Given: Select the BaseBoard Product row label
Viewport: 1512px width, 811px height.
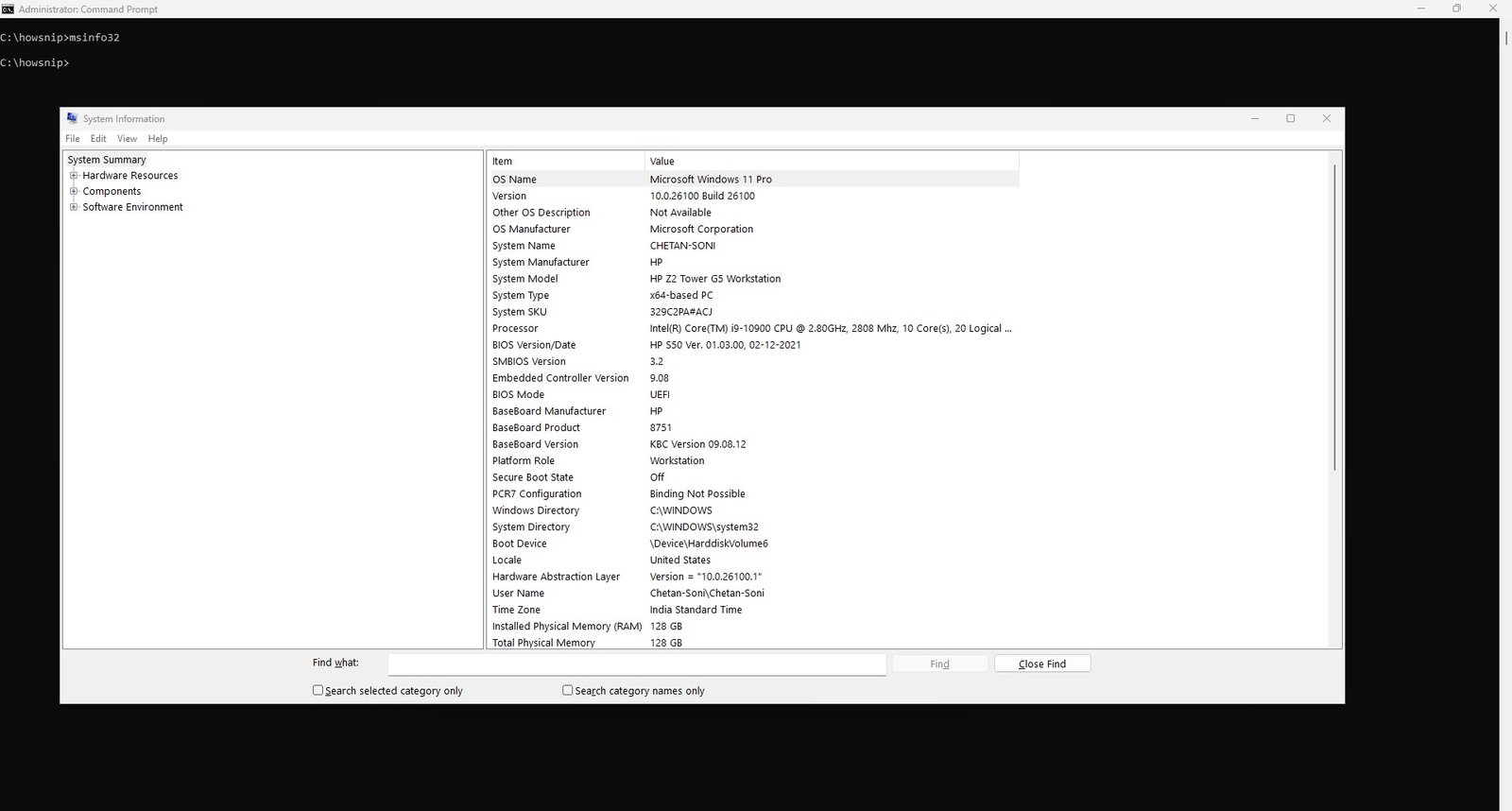Looking at the screenshot, I should pyautogui.click(x=536, y=427).
